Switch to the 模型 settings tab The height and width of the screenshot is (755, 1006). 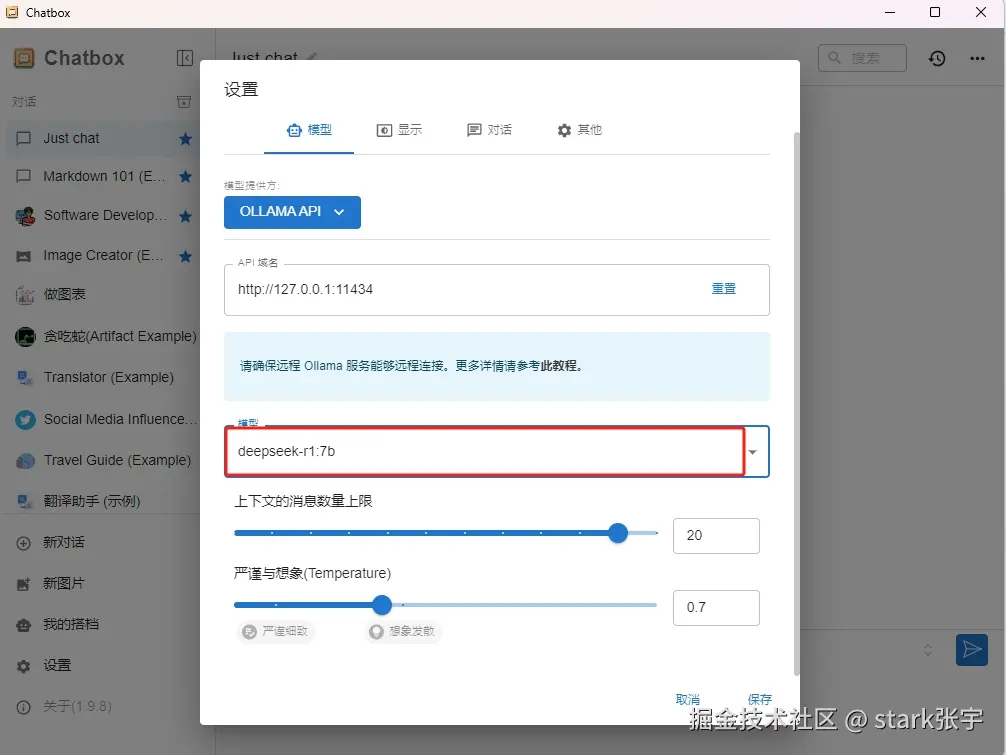309,130
